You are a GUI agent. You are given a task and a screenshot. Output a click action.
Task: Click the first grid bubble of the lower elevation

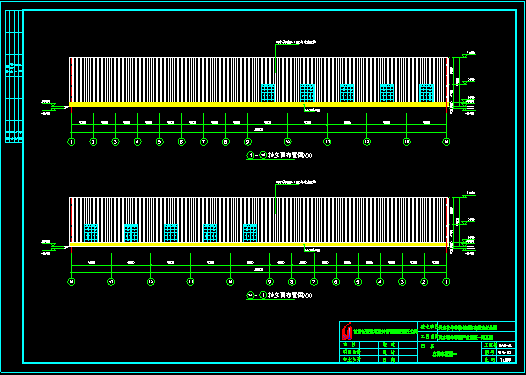[x=71, y=282]
